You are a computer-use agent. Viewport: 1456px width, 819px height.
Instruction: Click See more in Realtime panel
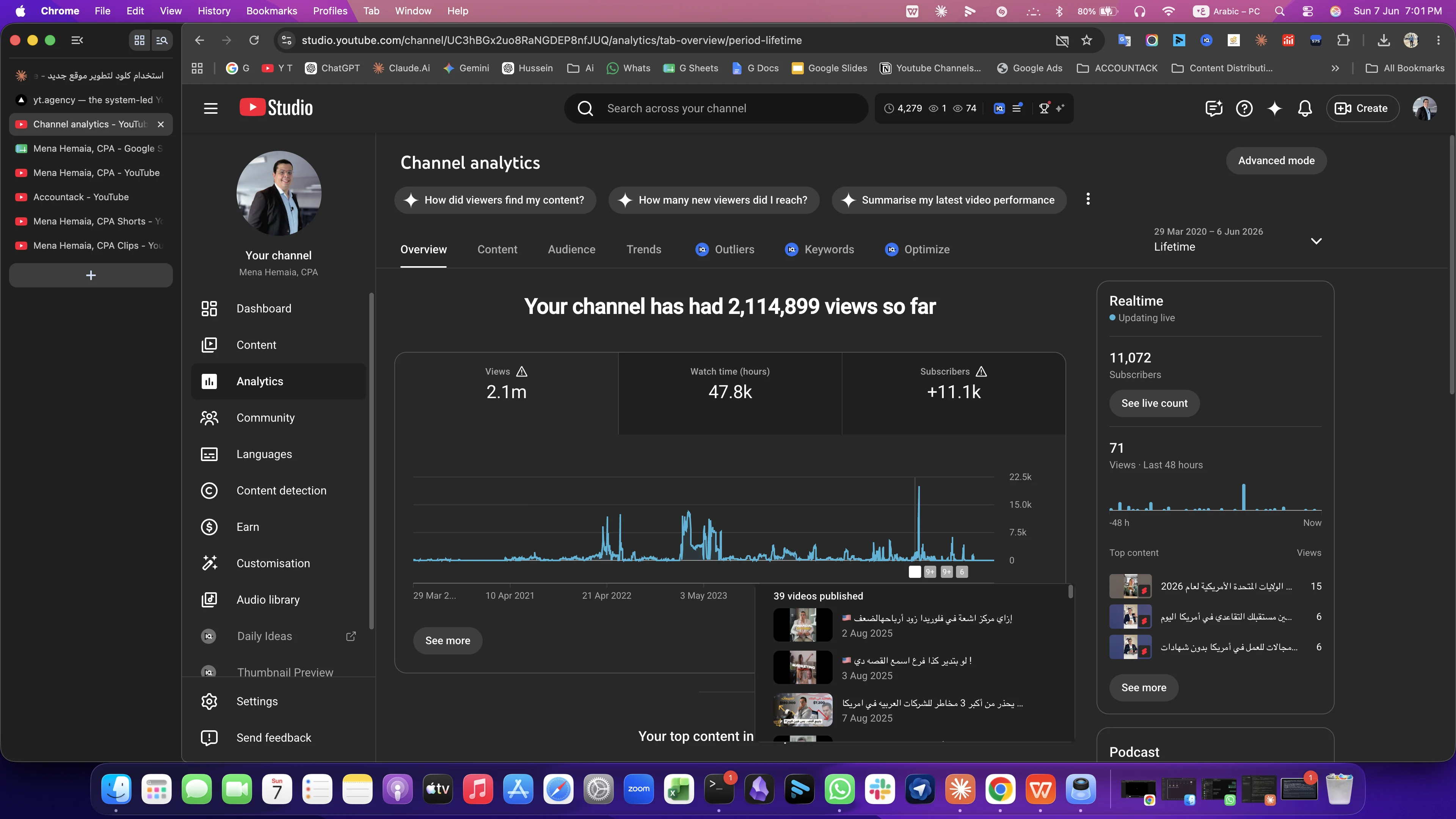coord(1144,687)
